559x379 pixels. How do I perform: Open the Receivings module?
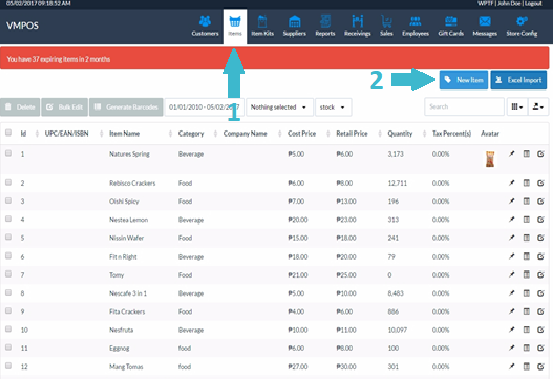[357, 26]
